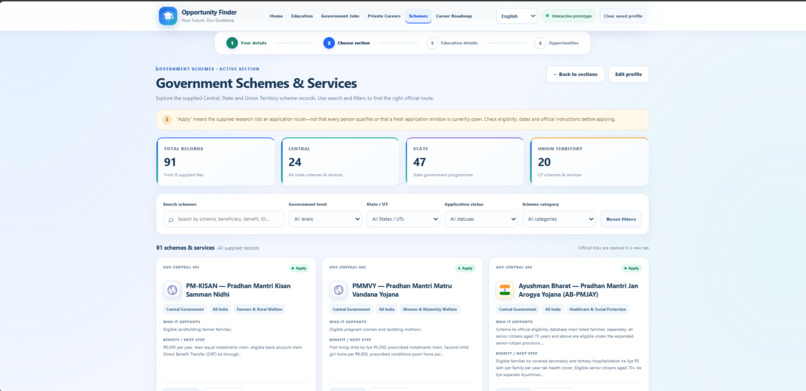Go to Private Careers section
This screenshot has height=391, width=806.
click(x=384, y=16)
